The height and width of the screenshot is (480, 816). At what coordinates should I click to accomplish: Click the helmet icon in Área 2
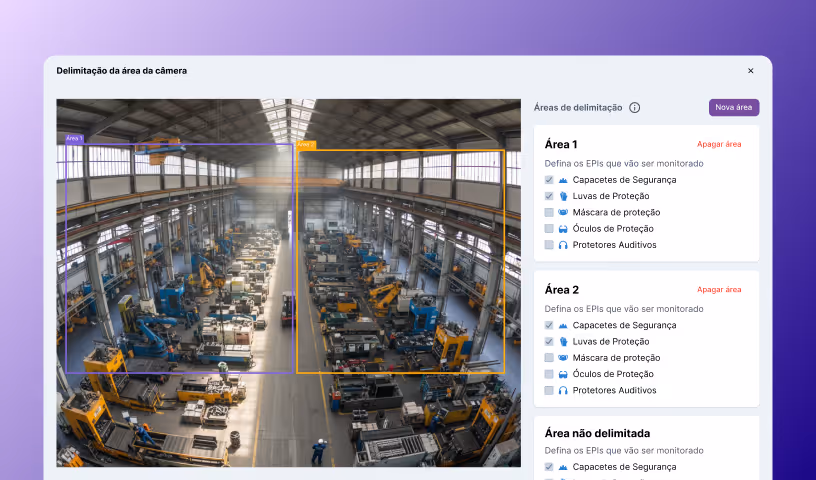tap(563, 325)
